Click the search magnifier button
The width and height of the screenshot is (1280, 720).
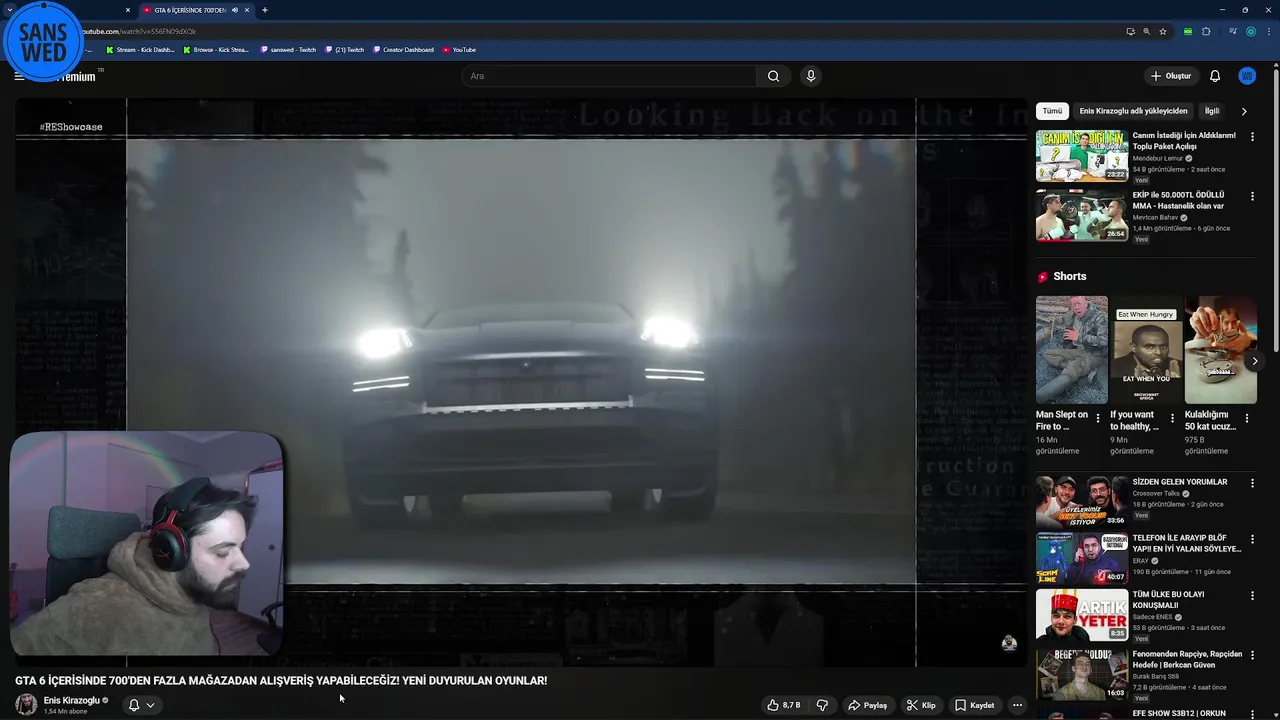click(773, 76)
